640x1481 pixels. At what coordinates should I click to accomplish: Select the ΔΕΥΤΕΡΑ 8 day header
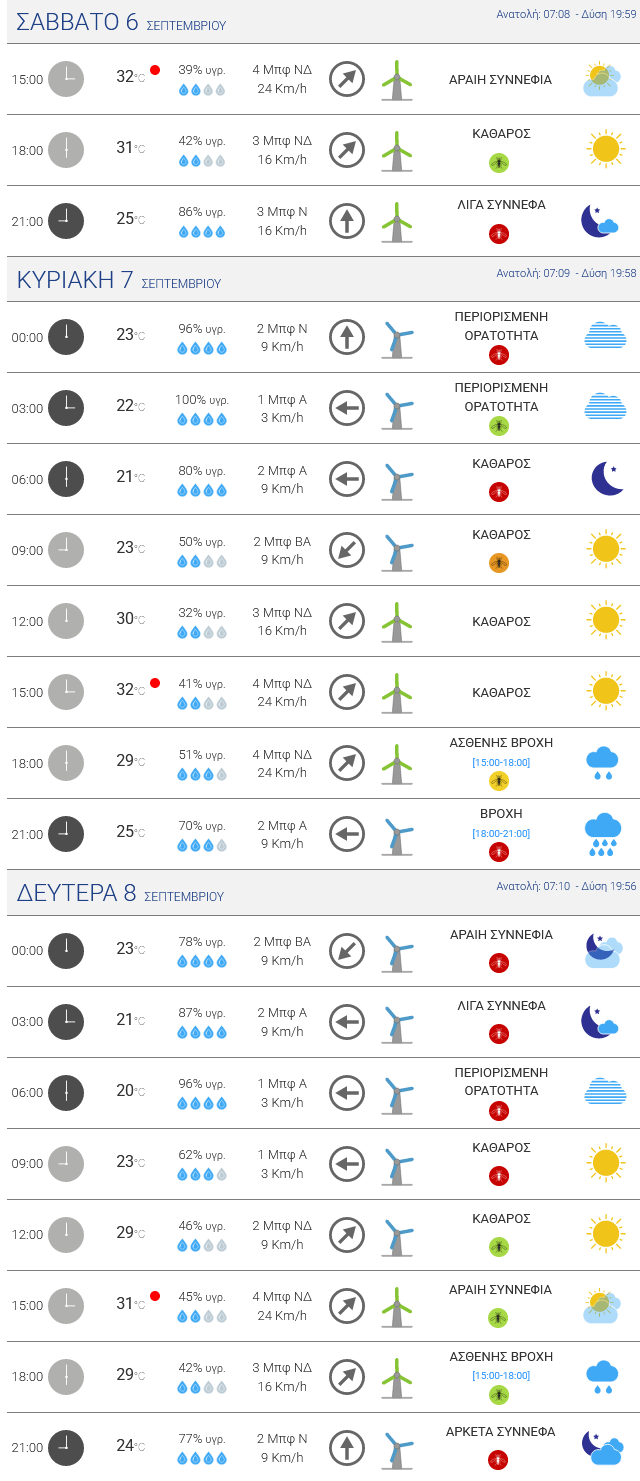click(76, 893)
